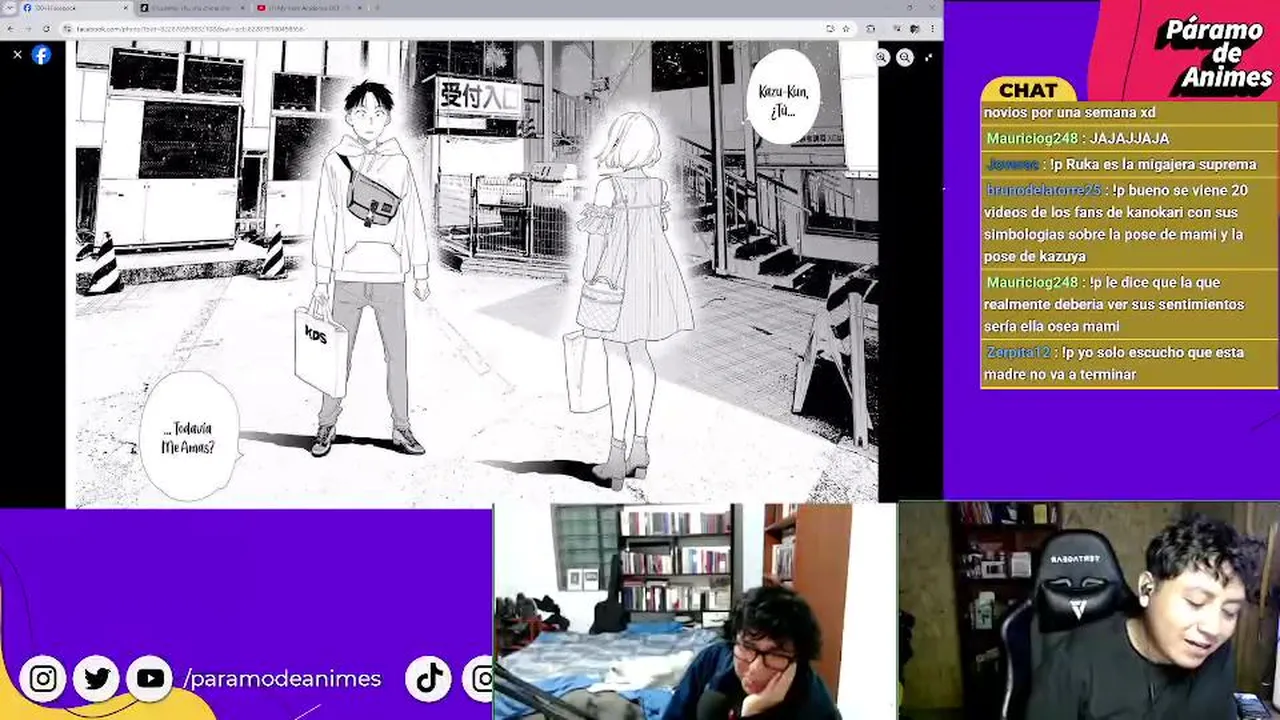The width and height of the screenshot is (1280, 720).
Task: Enter fullscreen in the photo viewer
Action: 929,58
